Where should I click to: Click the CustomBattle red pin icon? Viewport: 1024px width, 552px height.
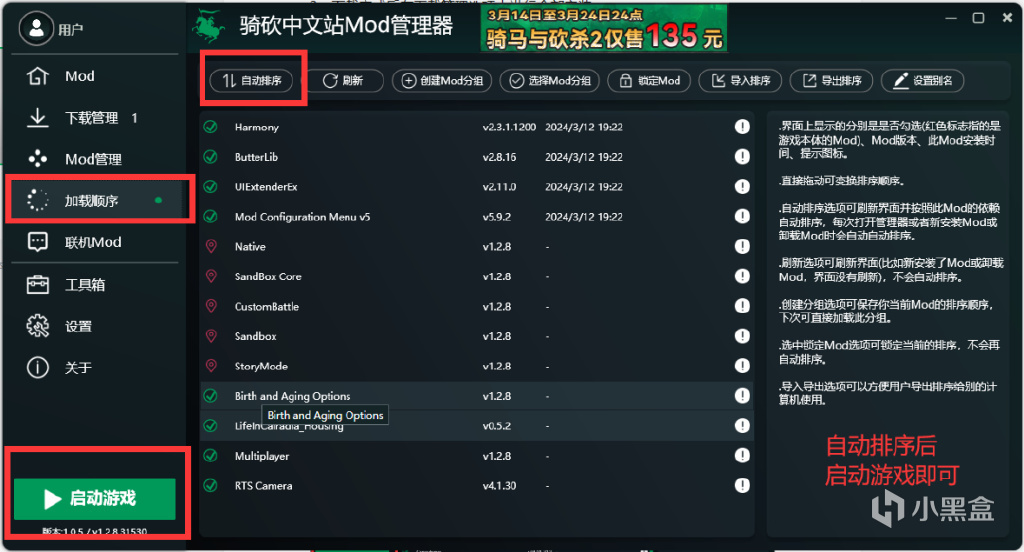click(x=211, y=306)
